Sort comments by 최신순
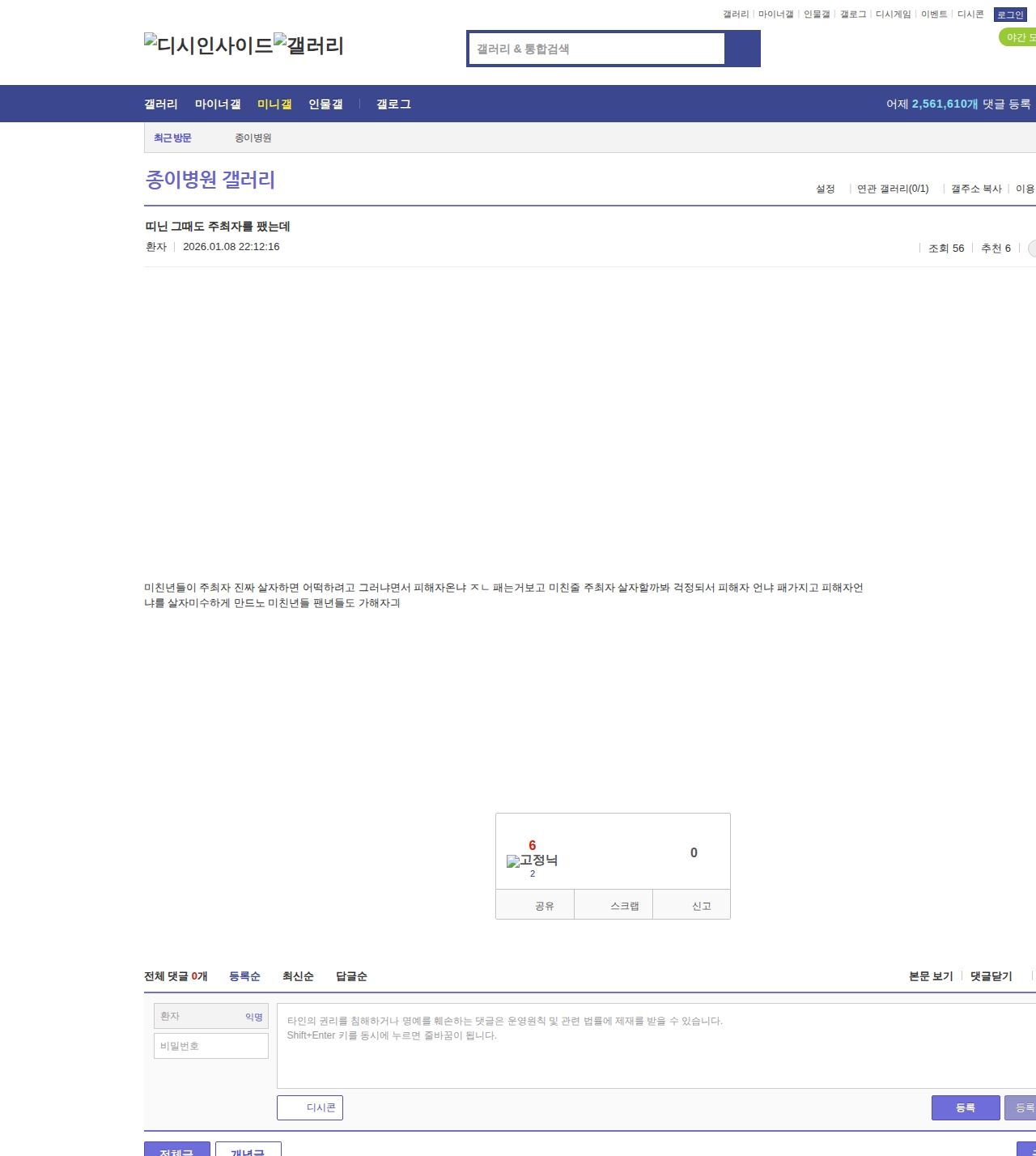1036x1156 pixels. [x=298, y=976]
